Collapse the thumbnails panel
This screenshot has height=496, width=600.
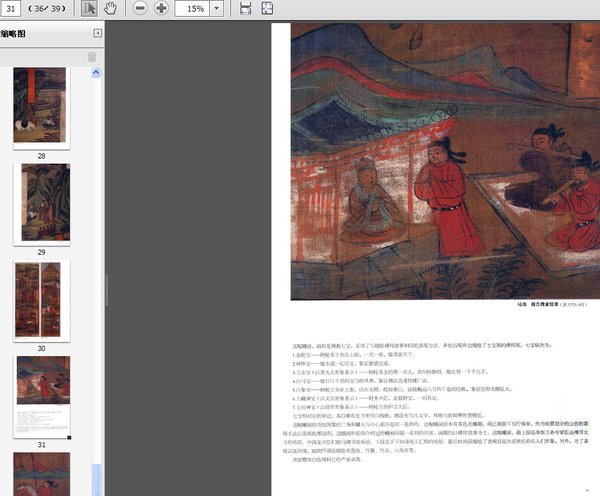(x=98, y=33)
